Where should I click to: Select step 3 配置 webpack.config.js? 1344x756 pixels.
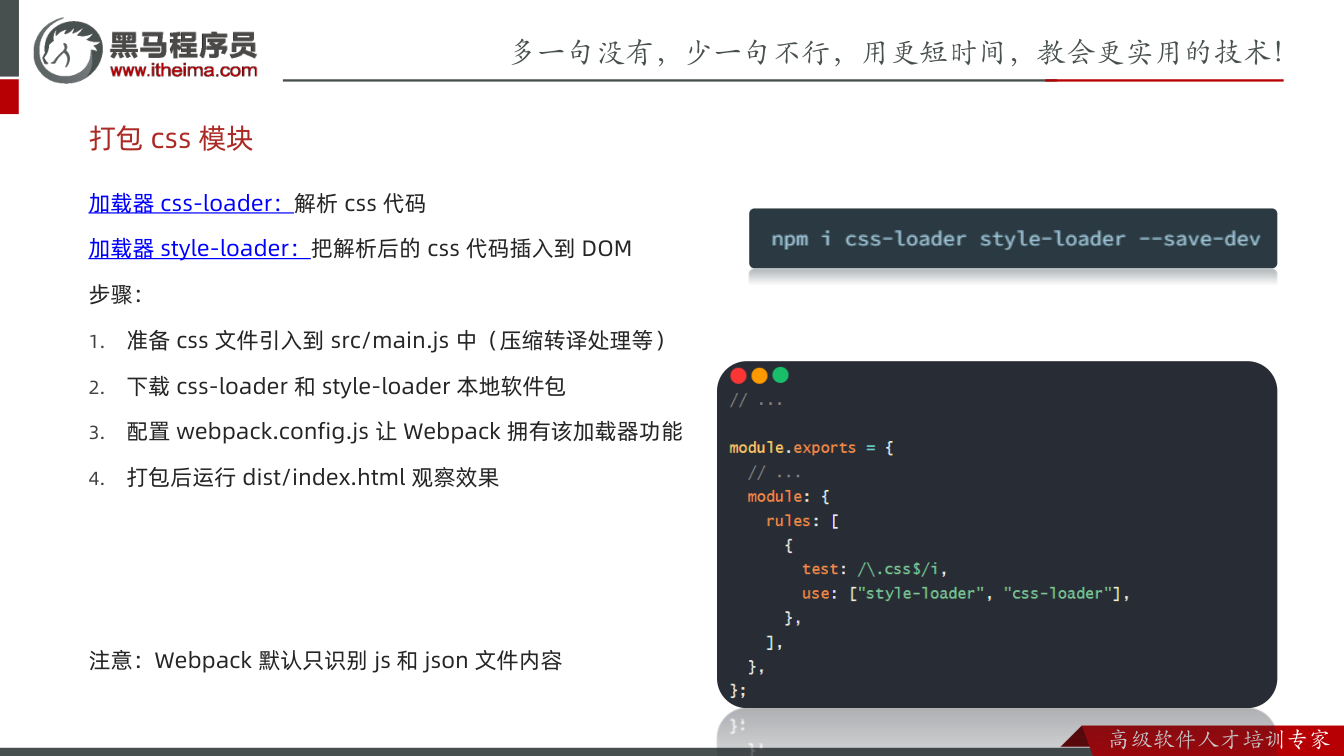(386, 432)
